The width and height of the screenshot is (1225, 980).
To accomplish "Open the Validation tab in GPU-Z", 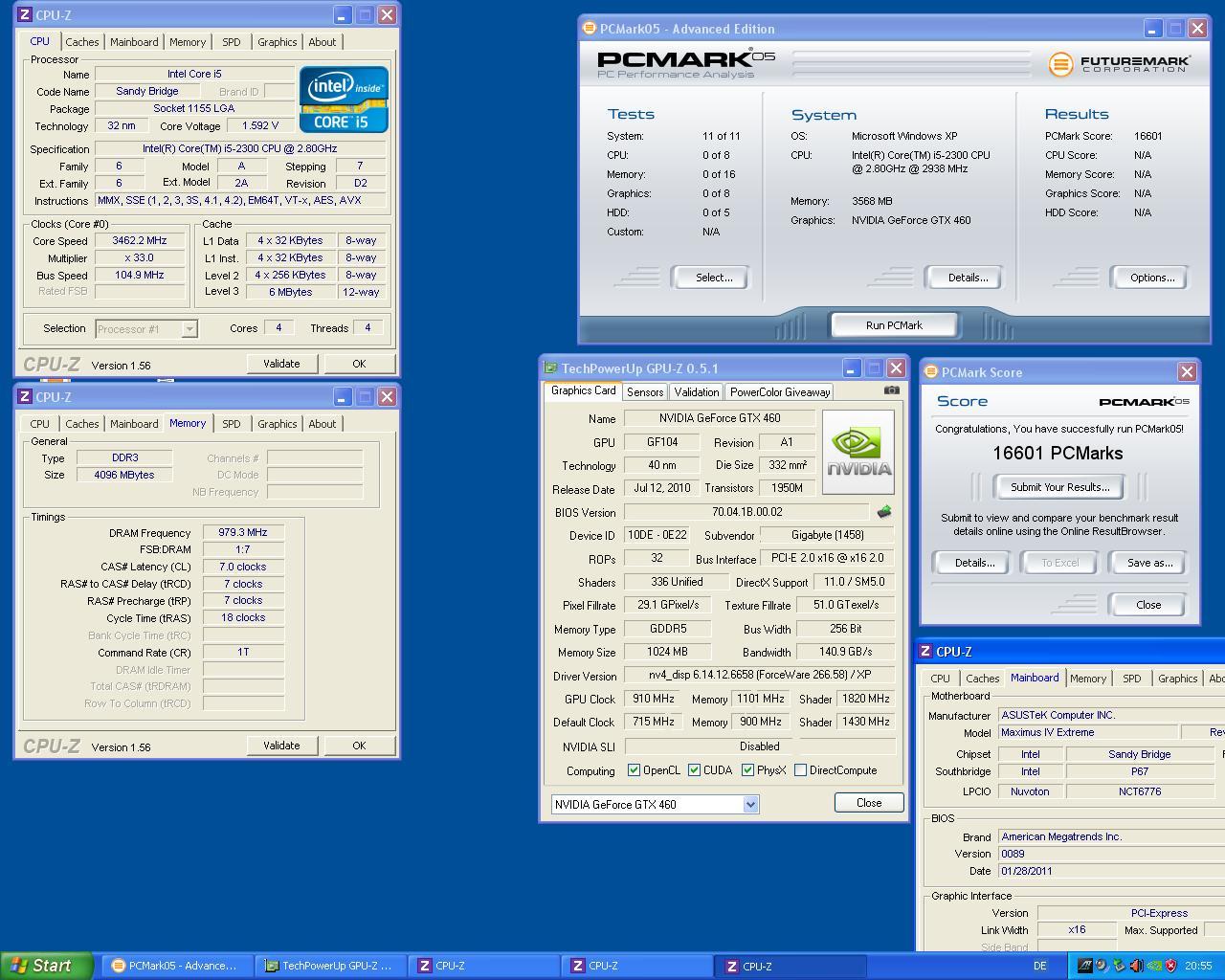I will click(696, 392).
